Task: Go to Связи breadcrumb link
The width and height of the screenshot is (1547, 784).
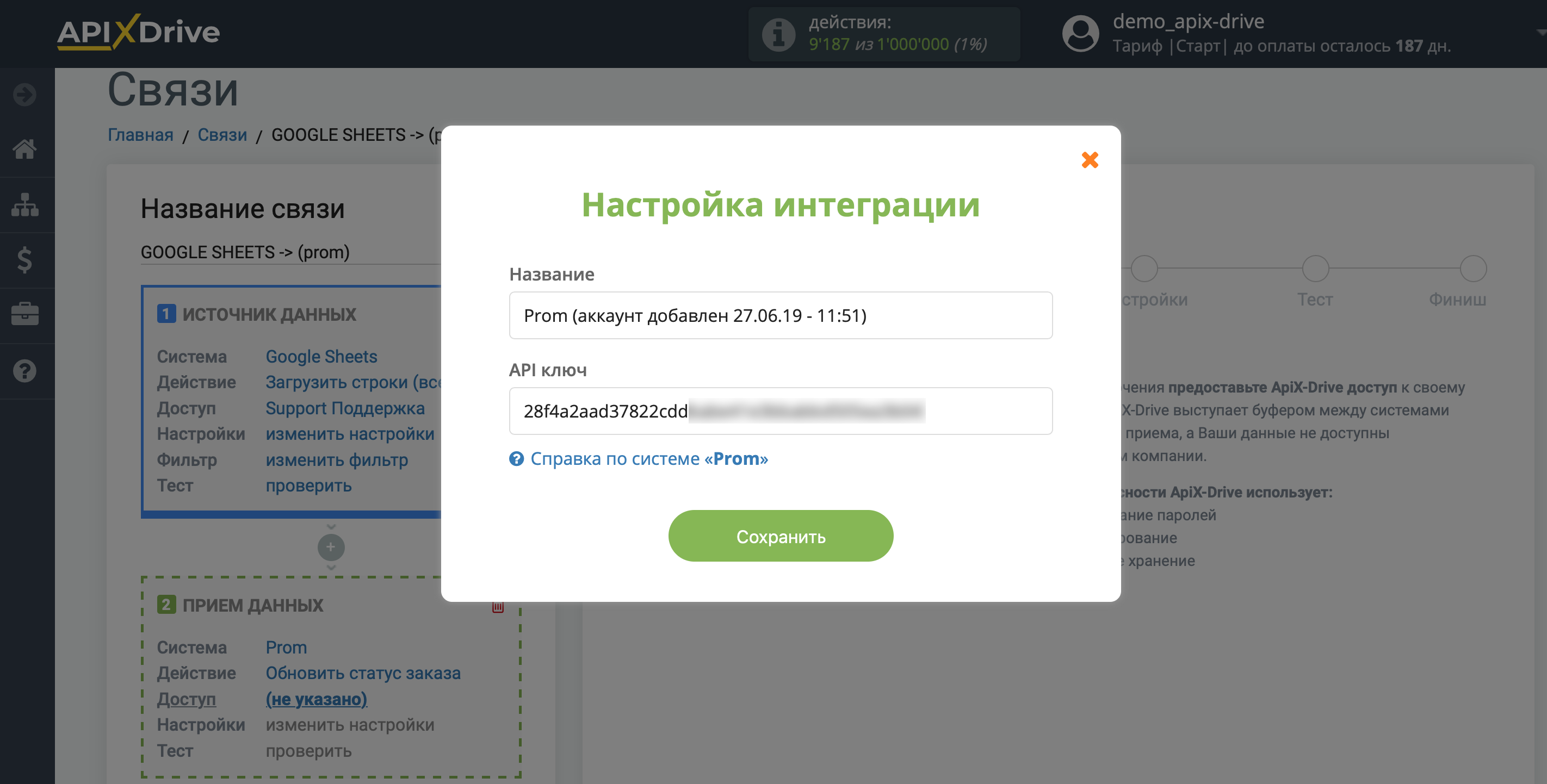Action: pyautogui.click(x=222, y=134)
